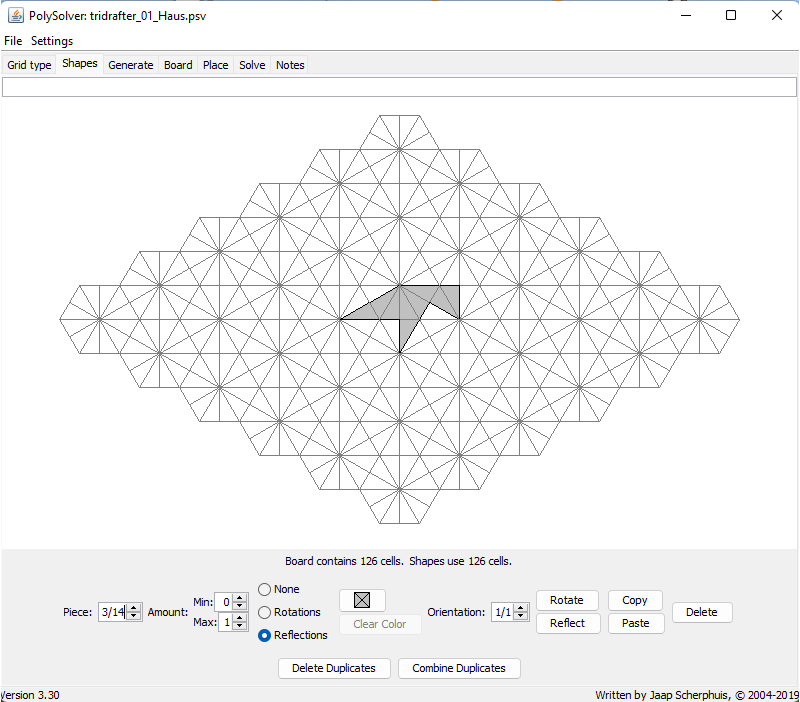Viewport: 800px width, 702px height.
Task: Decrease the Min amount with down arrow
Action: pyautogui.click(x=239, y=606)
